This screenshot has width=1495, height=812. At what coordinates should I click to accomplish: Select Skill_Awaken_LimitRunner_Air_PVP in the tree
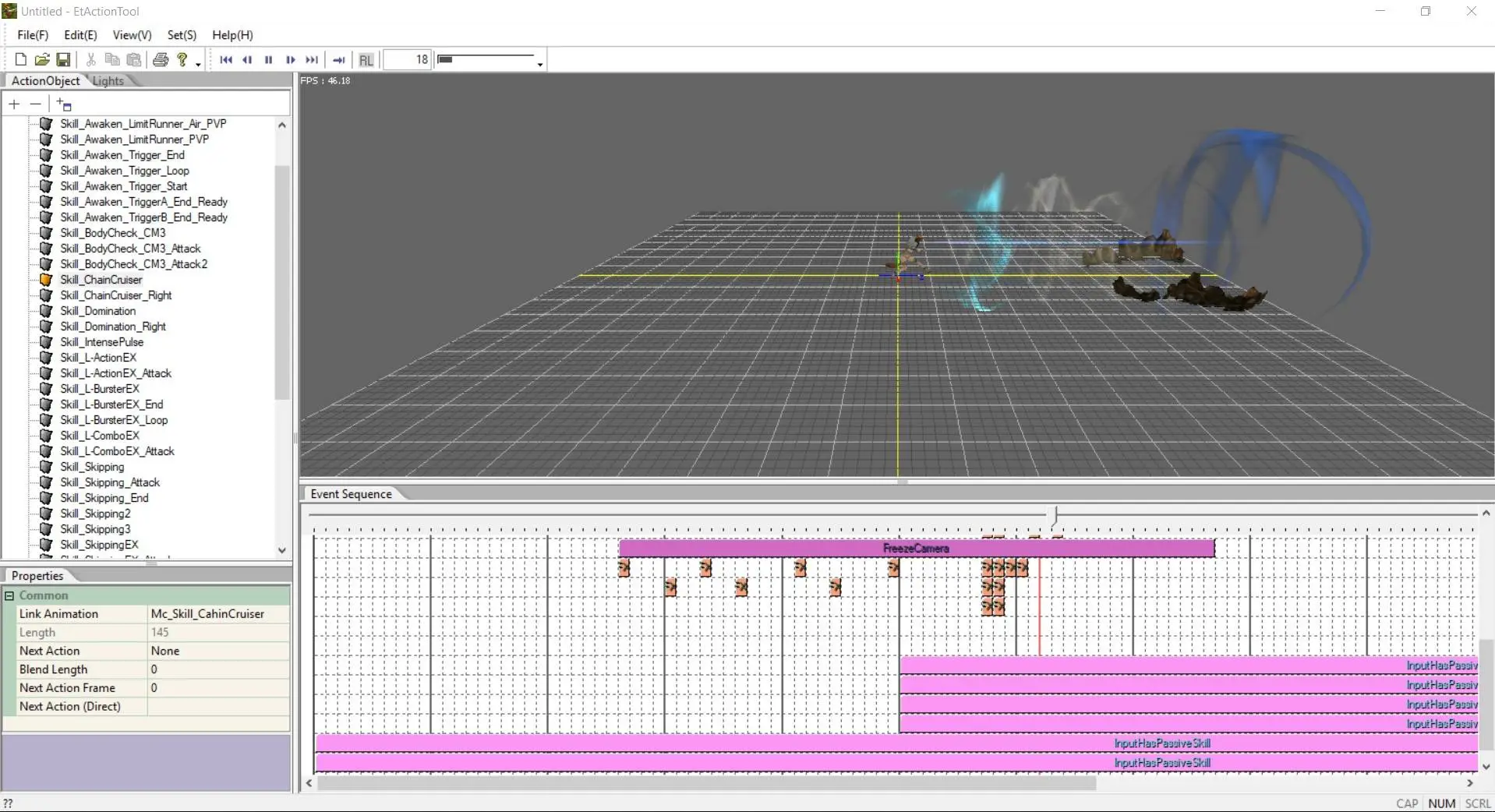[x=143, y=124]
